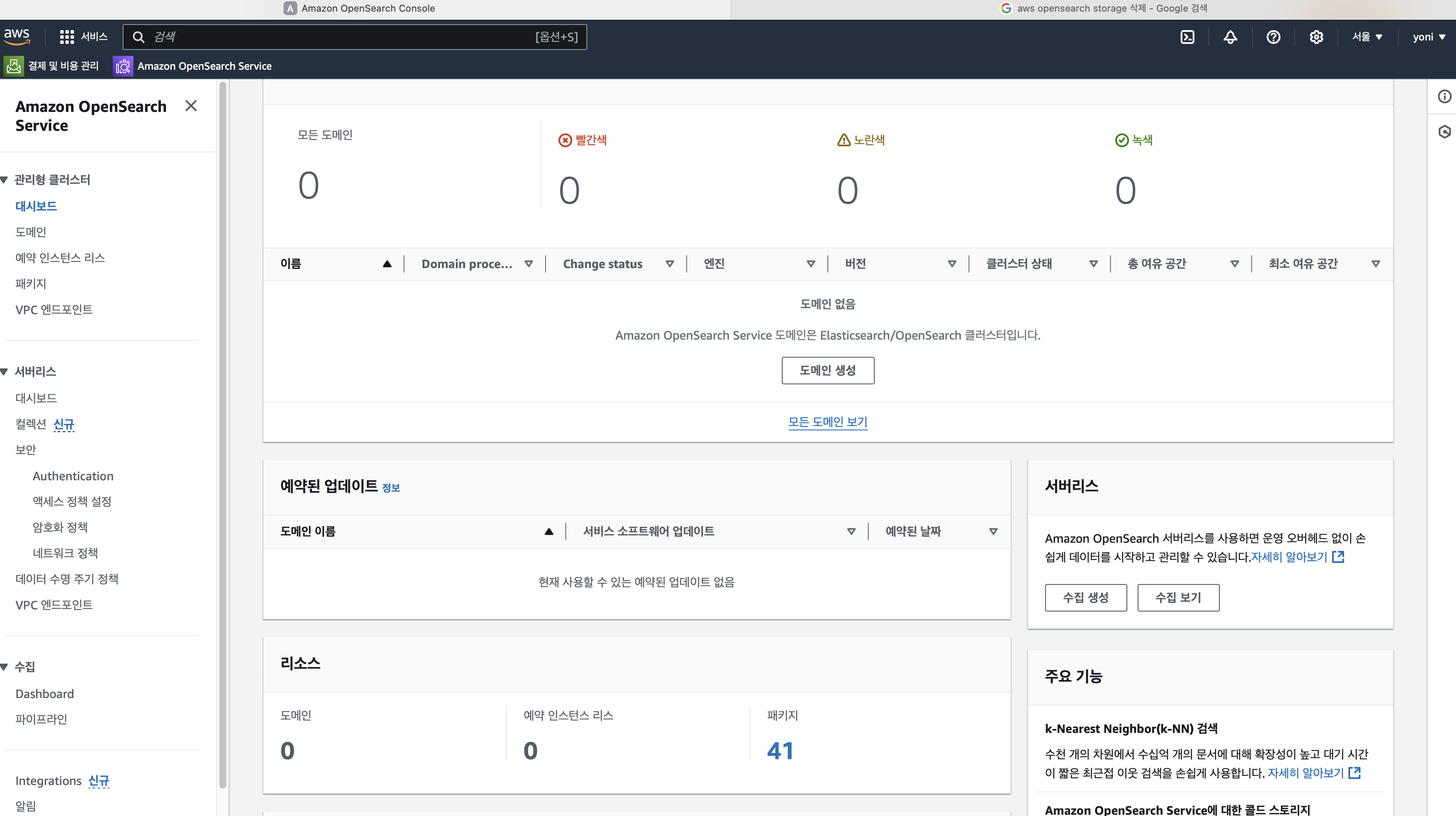Collapse the 관리형 클러스터 section
The image size is (1456, 816).
click(x=5, y=180)
